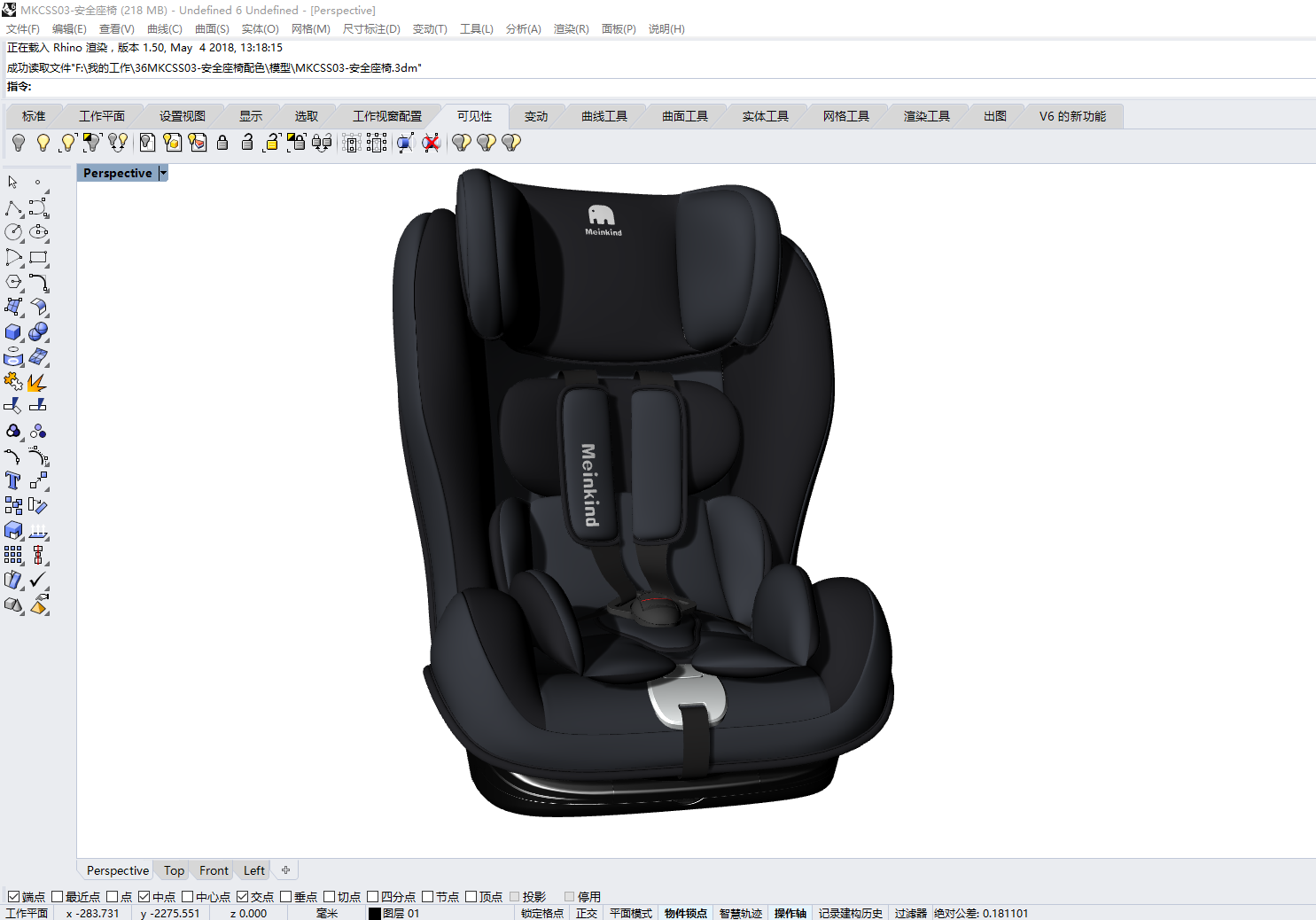Open the Perspective viewport title dropdown
1316x920 pixels.
pos(163,172)
